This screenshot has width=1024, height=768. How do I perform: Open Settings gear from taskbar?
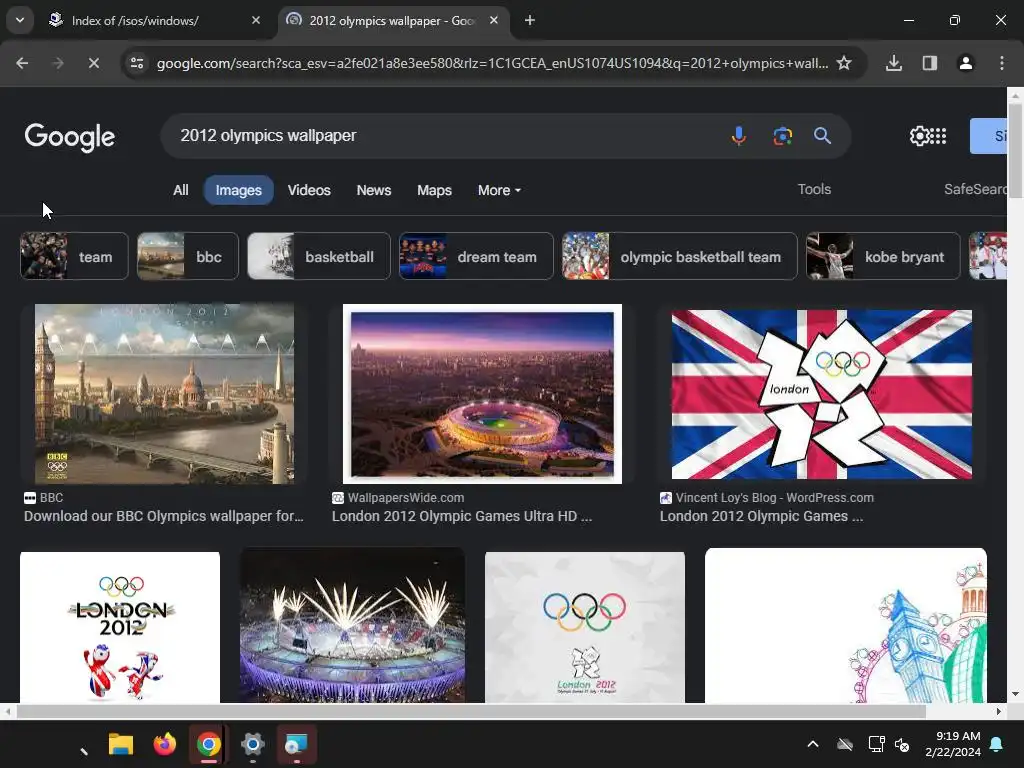pos(252,744)
